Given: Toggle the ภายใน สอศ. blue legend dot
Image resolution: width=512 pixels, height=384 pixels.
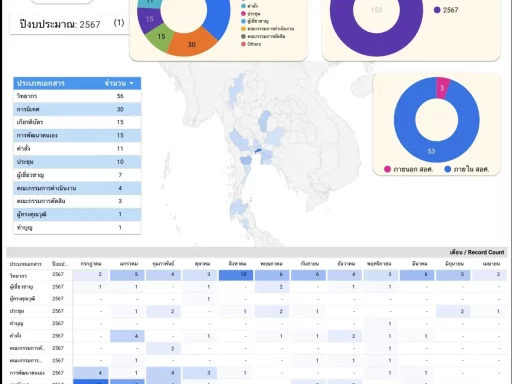Looking at the screenshot, I should click(x=448, y=169).
